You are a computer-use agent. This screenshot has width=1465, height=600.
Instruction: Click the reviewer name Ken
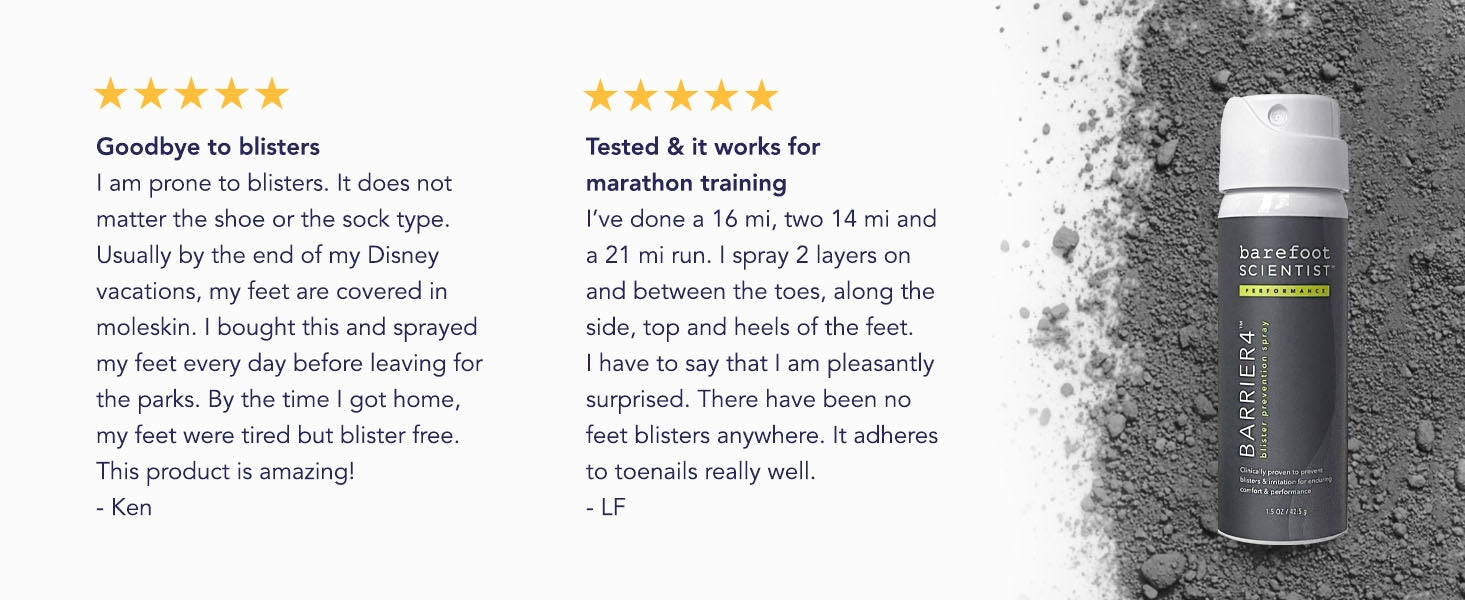[131, 507]
